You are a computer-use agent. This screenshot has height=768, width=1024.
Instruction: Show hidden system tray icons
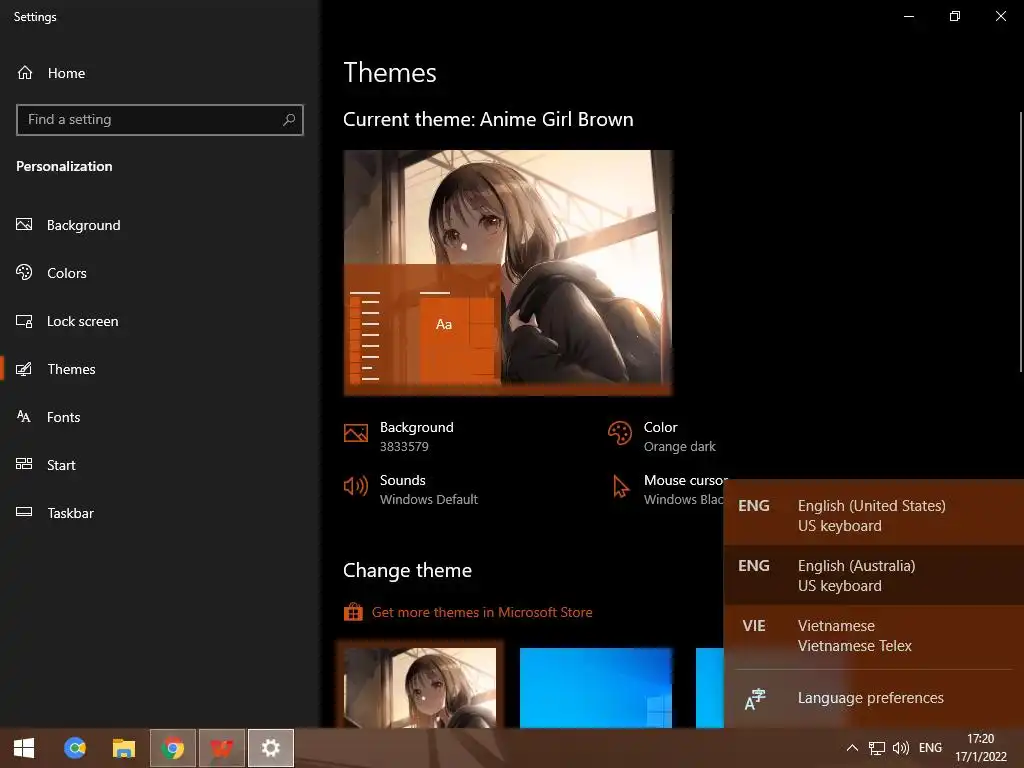tap(852, 748)
